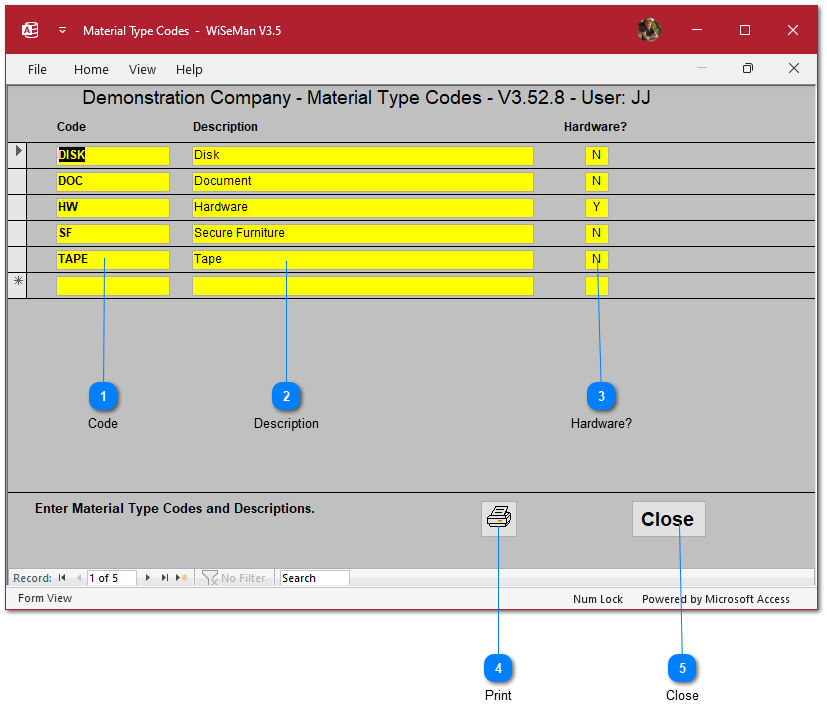Open the File menu
Image resolution: width=827 pixels, height=719 pixels.
click(37, 69)
